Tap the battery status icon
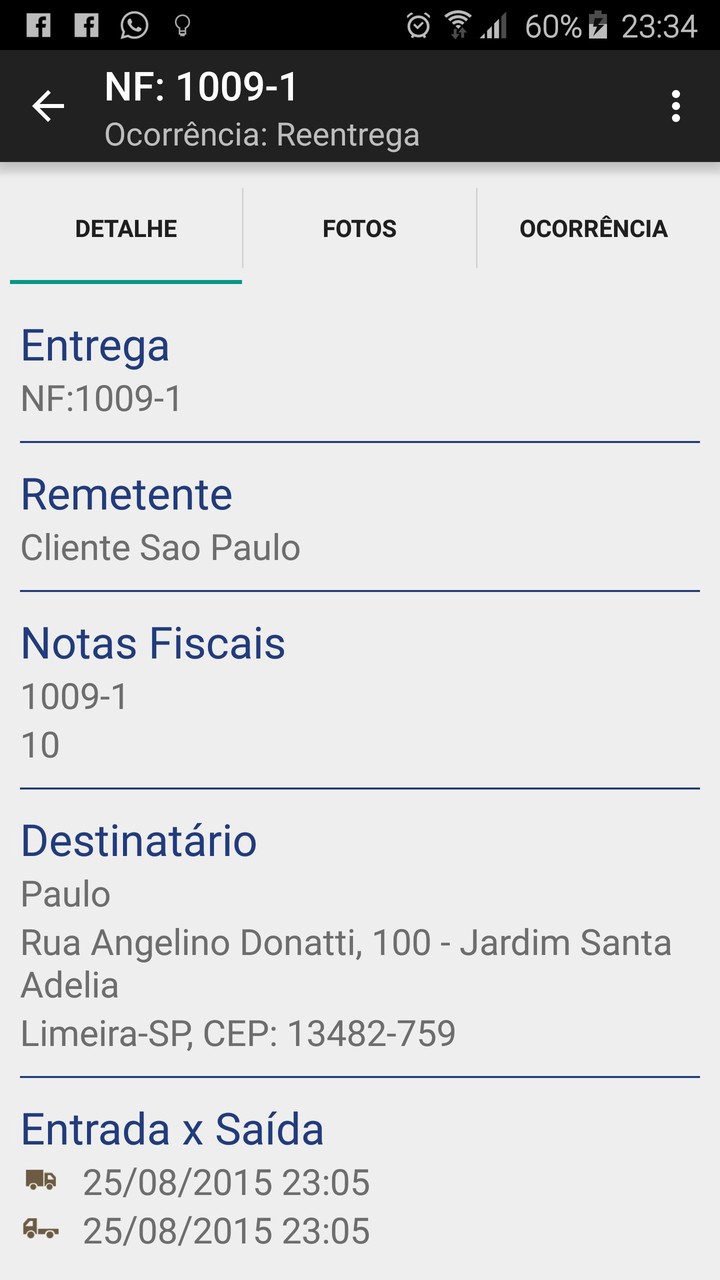The height and width of the screenshot is (1280, 720). click(598, 25)
